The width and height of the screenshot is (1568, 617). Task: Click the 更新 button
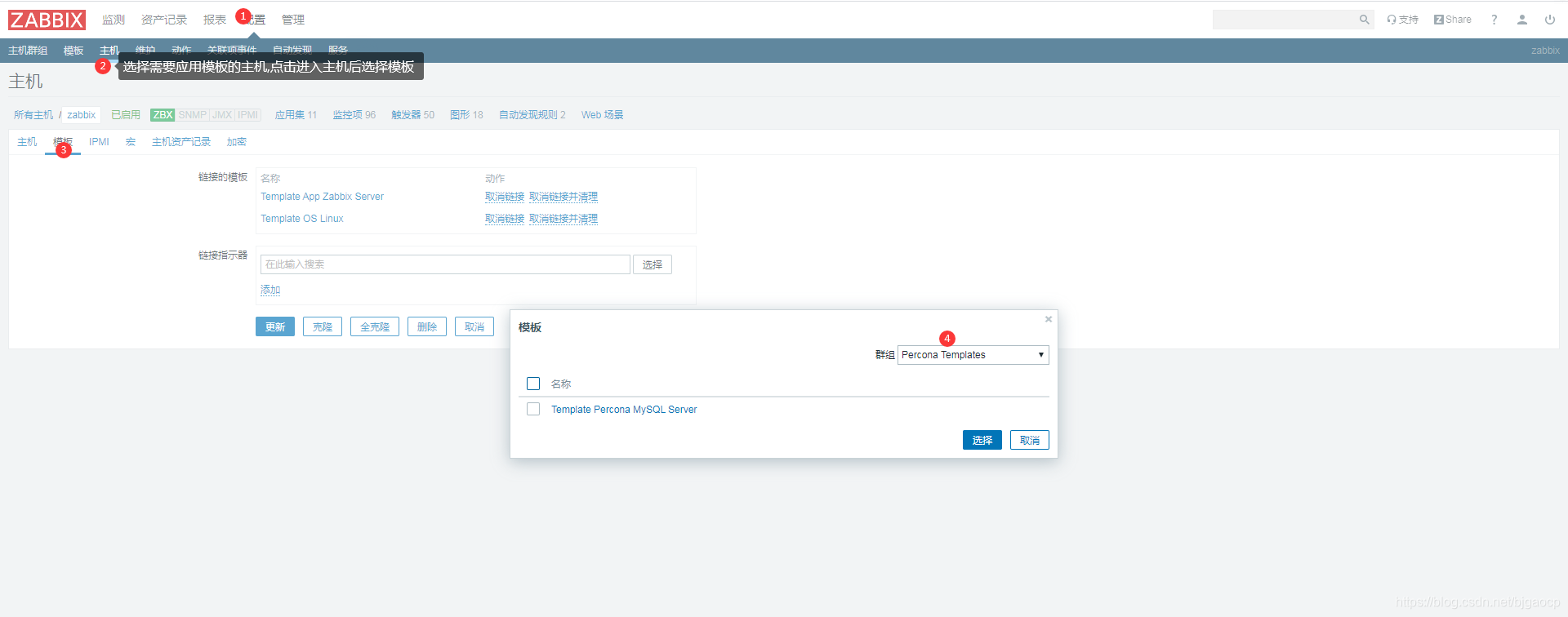275,326
